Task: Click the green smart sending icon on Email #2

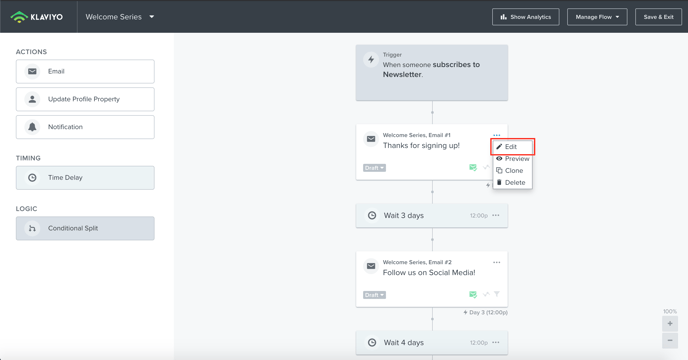Action: (473, 294)
